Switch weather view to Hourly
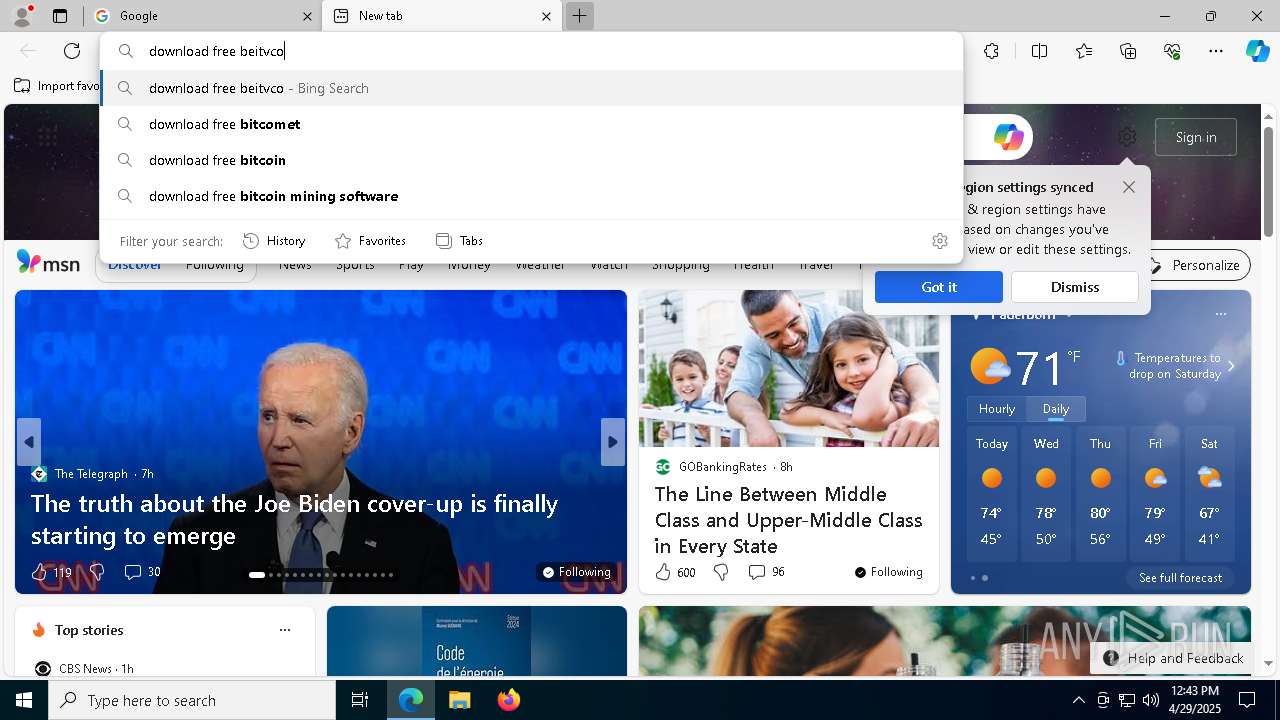This screenshot has height=720, width=1280. click(x=996, y=409)
